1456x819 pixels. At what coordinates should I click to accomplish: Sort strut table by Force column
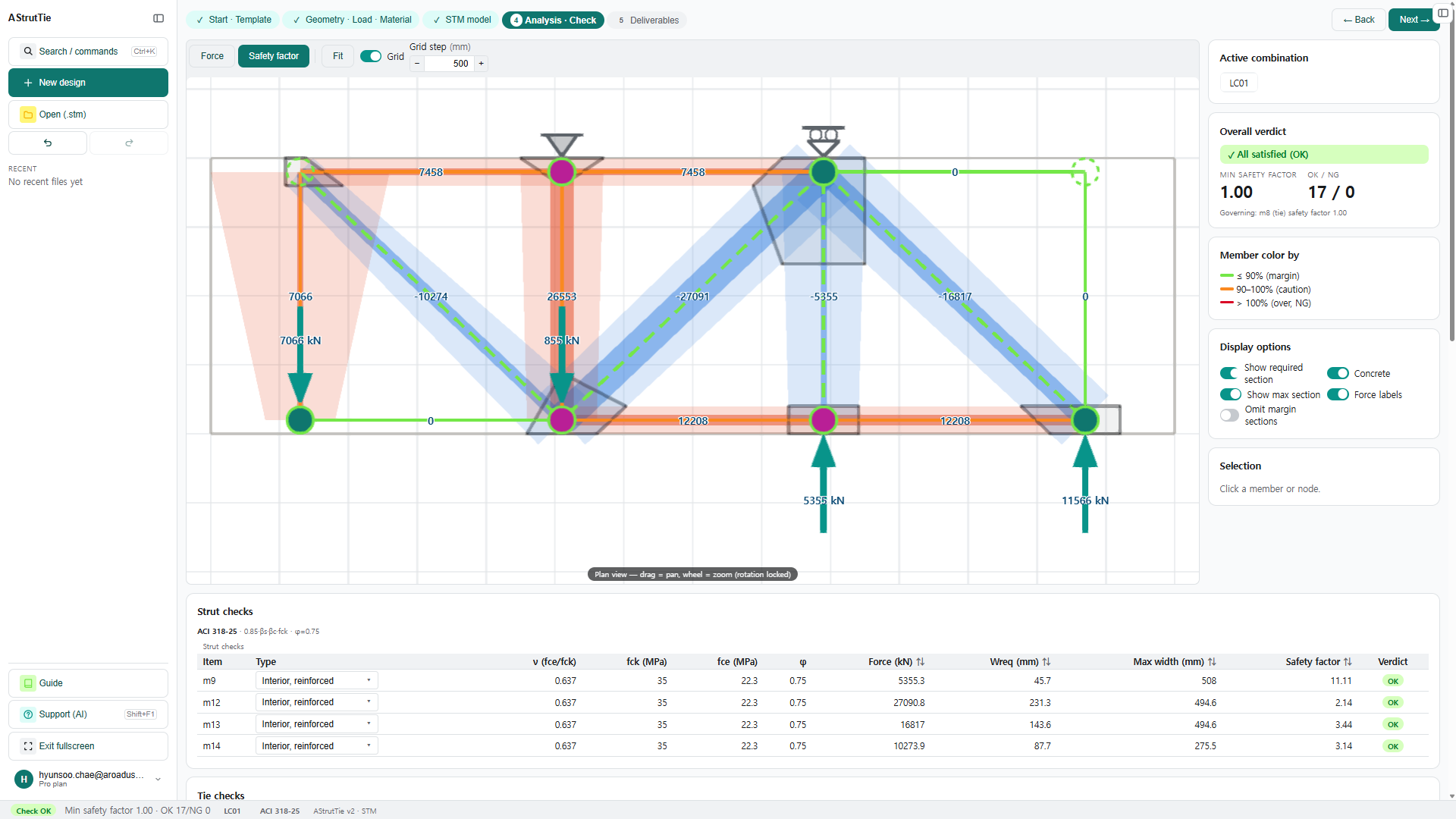click(x=921, y=662)
